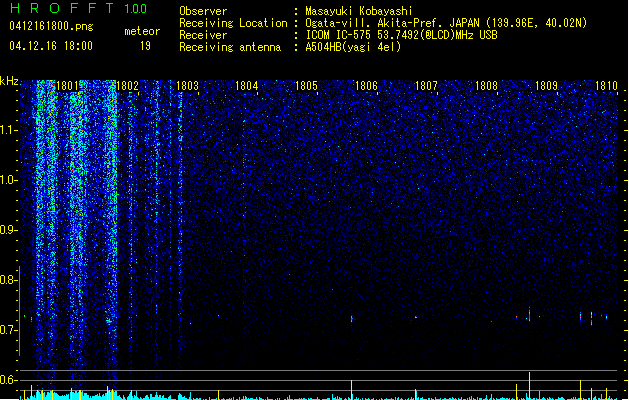Click the 'Observer' field label
The width and height of the screenshot is (629, 400).
point(203,11)
